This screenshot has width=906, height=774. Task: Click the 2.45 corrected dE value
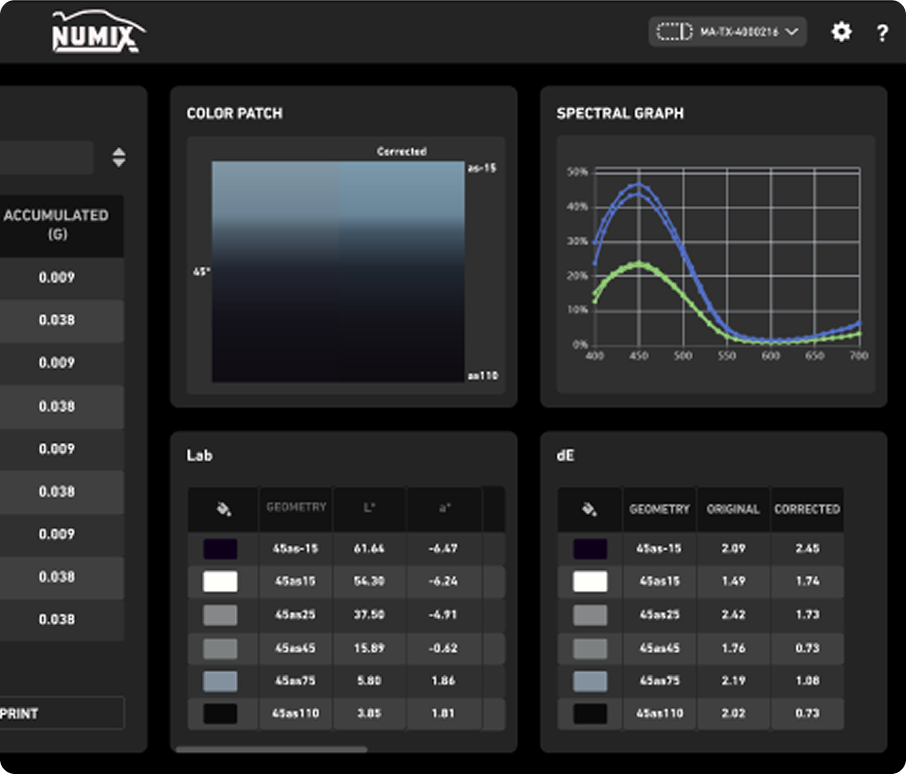pos(807,549)
